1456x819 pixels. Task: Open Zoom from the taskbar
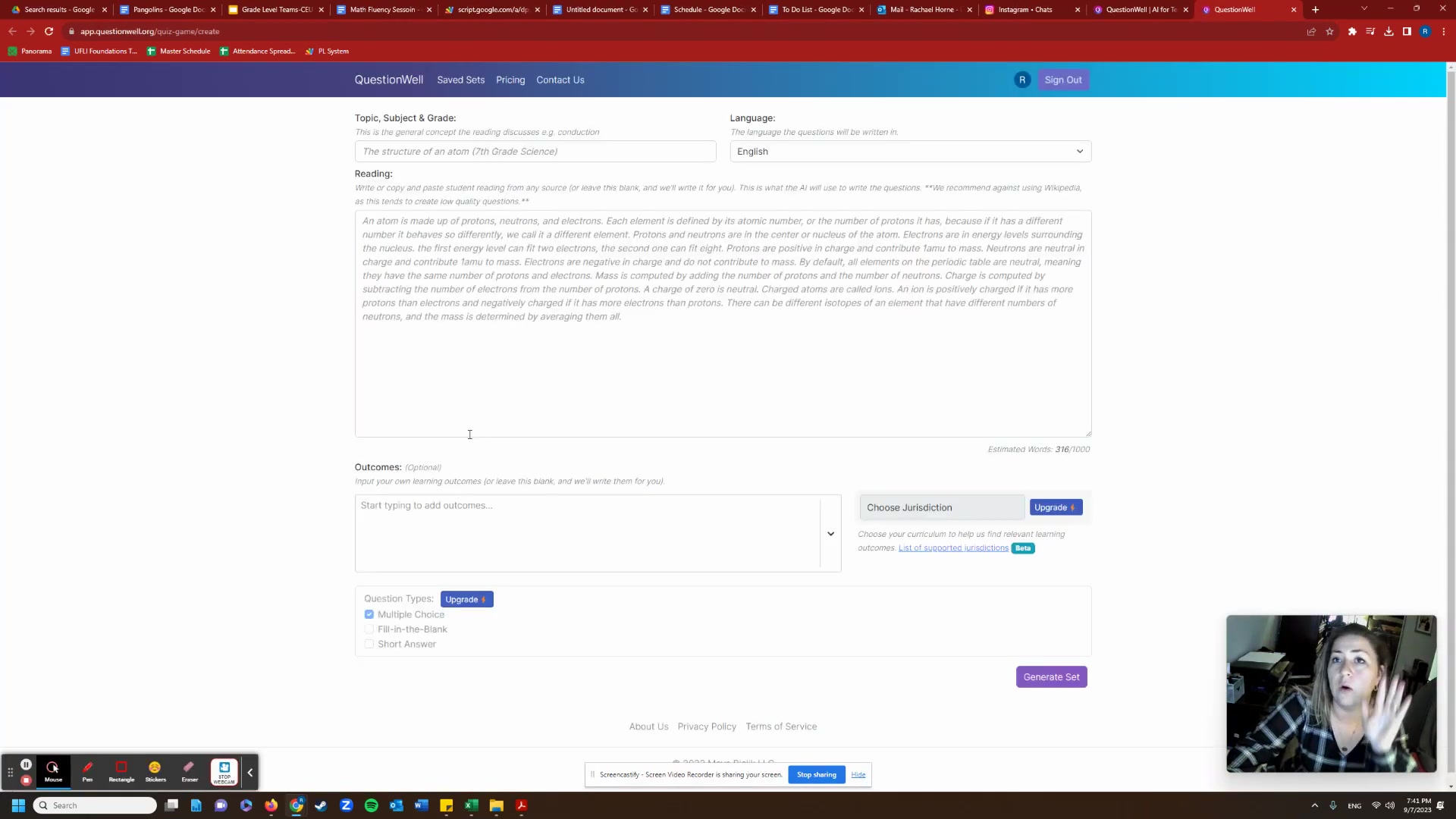[x=347, y=805]
